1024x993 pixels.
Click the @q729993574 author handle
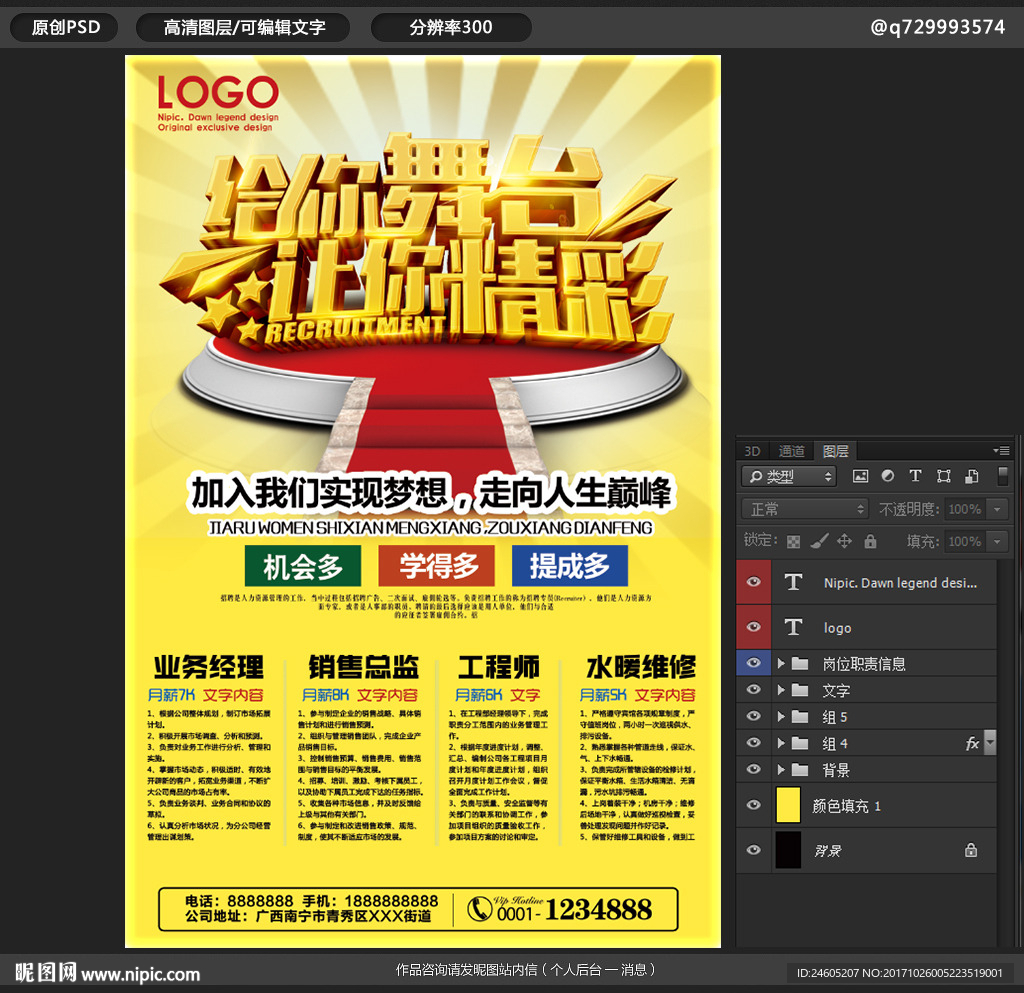click(x=937, y=27)
